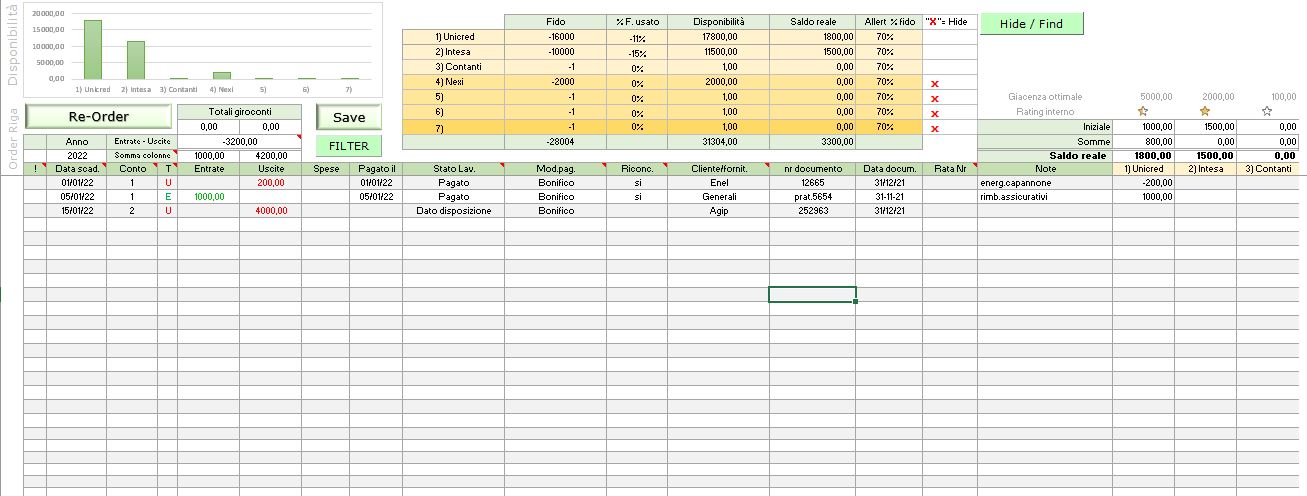Click the 1) Unicred Fido cell -16000
Screen dimensions: 1307x496
pyautogui.click(x=555, y=36)
